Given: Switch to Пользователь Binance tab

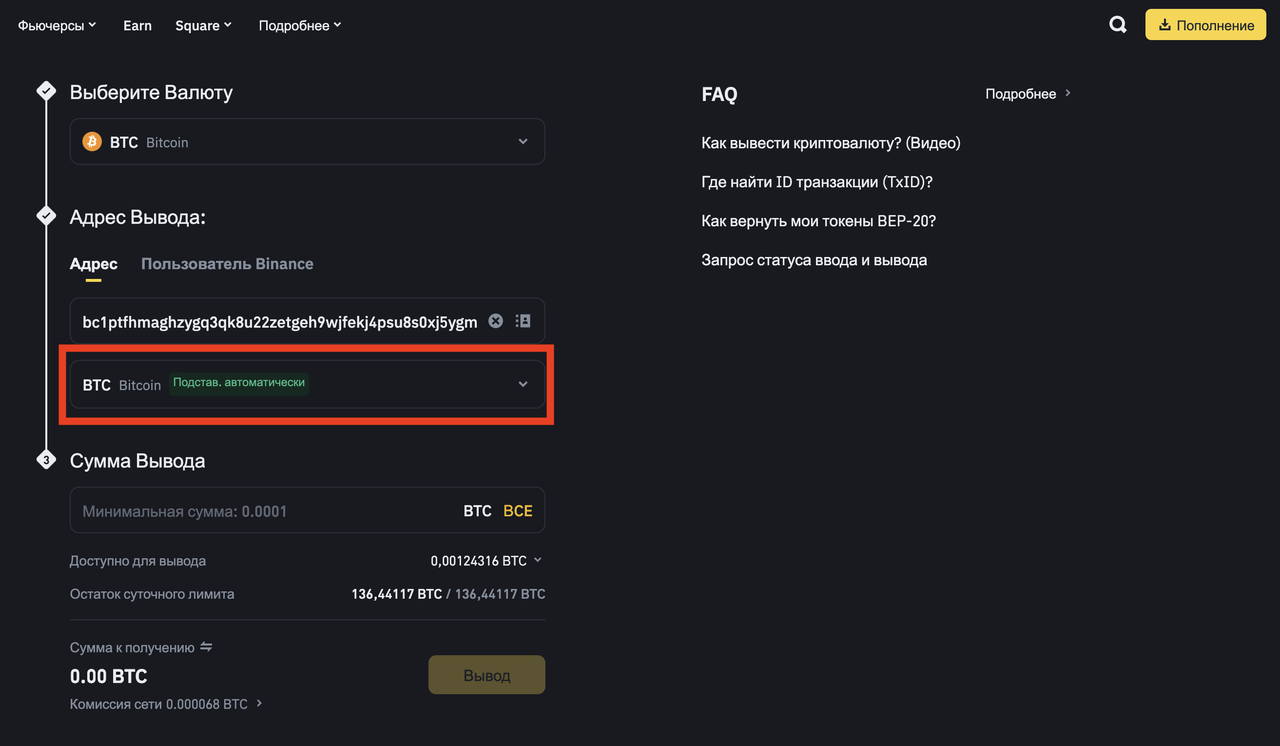Looking at the screenshot, I should point(227,264).
